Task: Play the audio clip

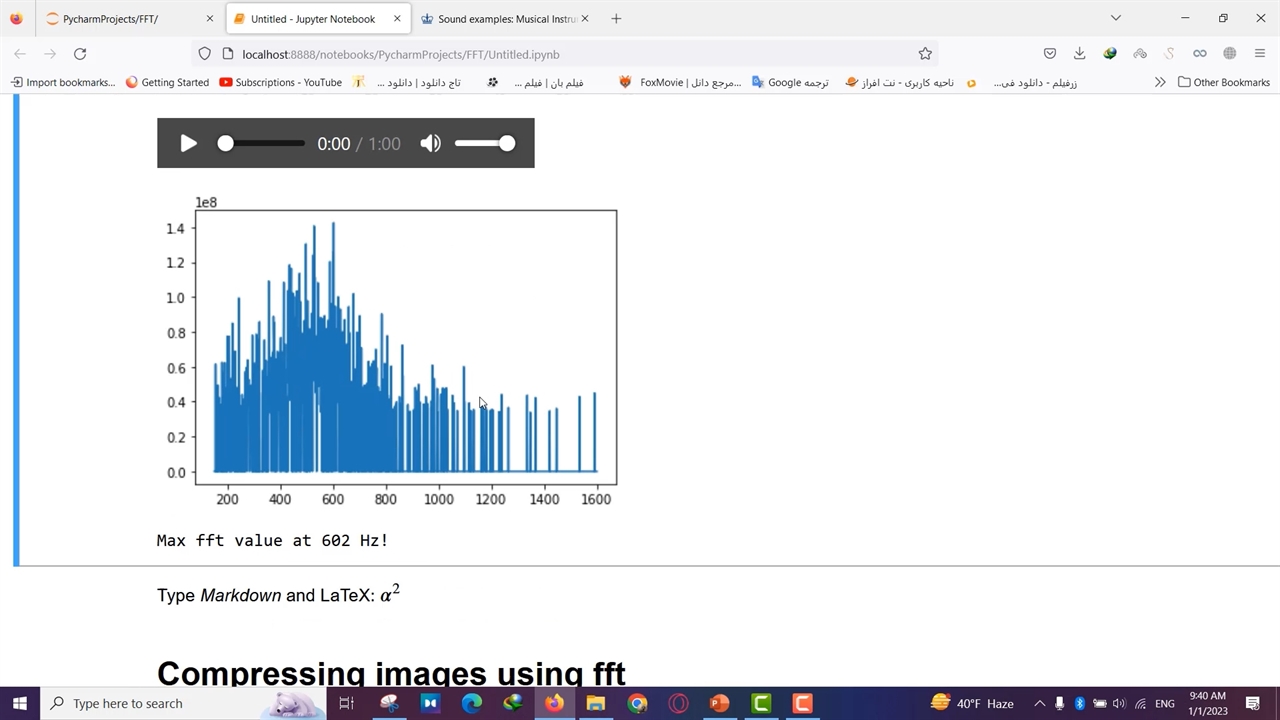Action: pos(188,143)
